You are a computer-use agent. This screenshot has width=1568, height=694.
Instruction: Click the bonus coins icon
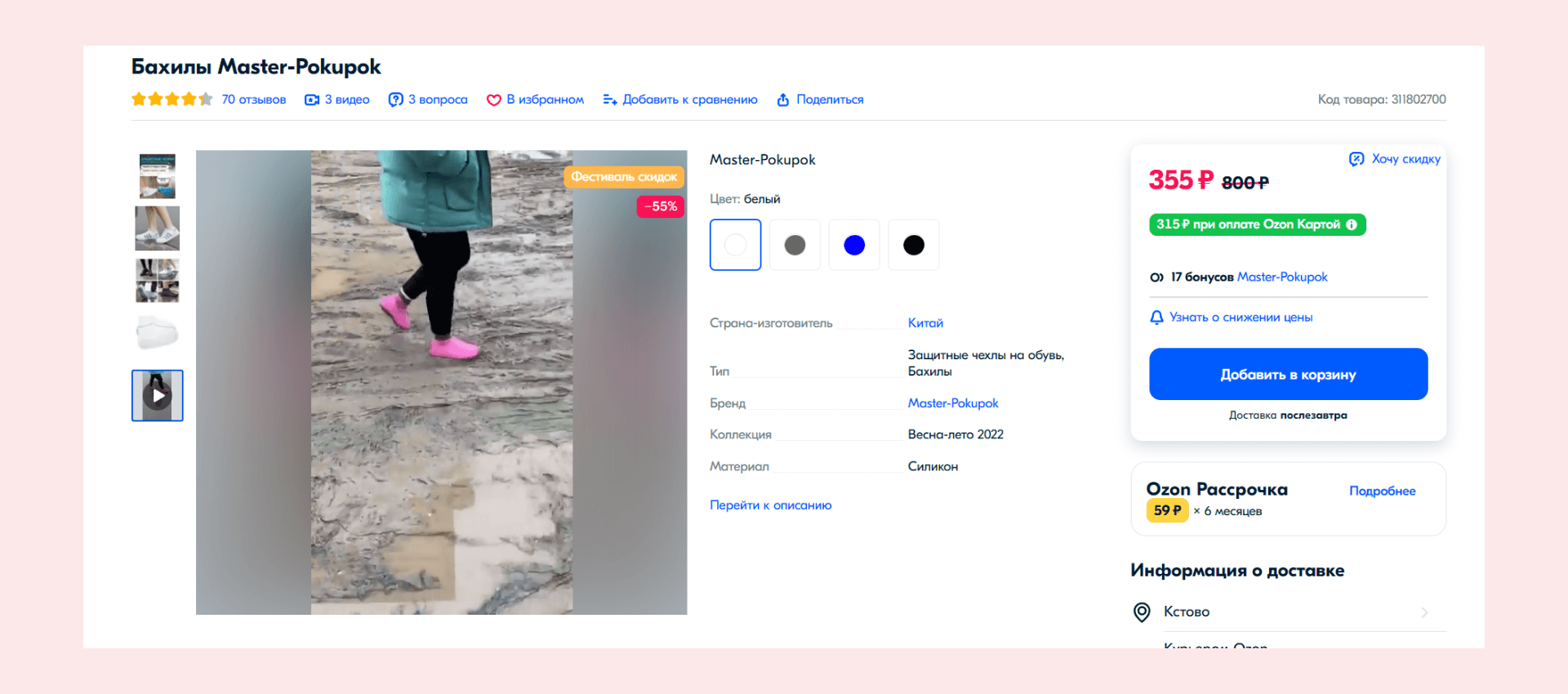(x=1156, y=278)
